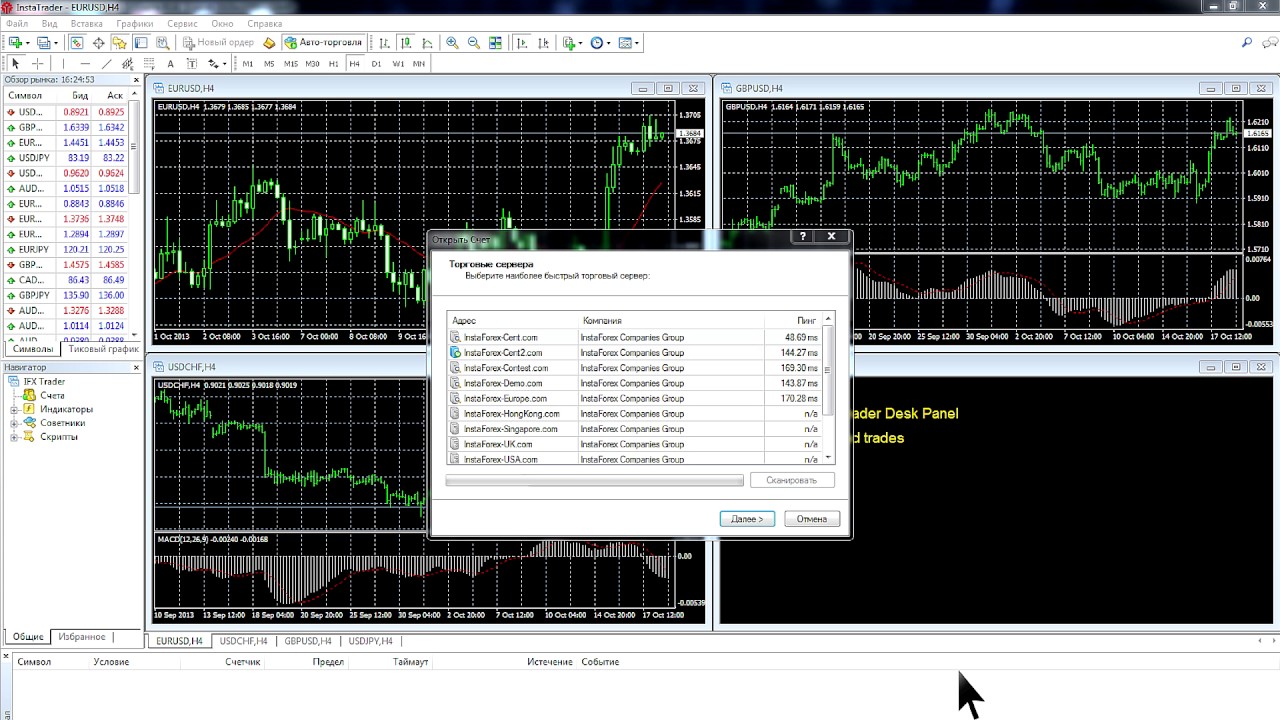Open the Data Window crosshair icon
Screen dimensions: 1280x720
point(98,43)
